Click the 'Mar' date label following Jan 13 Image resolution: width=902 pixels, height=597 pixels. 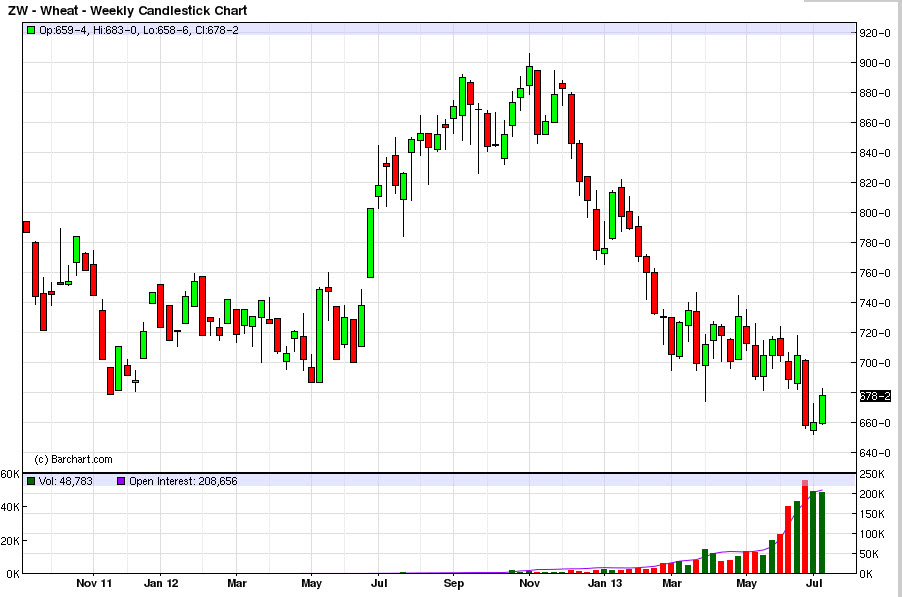coord(671,583)
